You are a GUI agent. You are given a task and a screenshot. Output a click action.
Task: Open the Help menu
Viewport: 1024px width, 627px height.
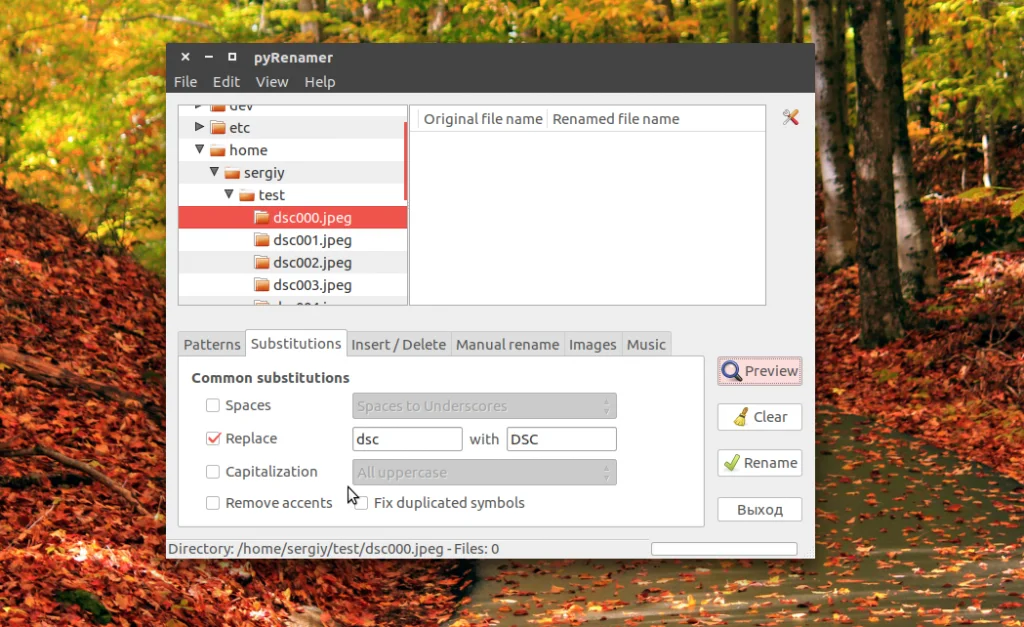(x=320, y=82)
